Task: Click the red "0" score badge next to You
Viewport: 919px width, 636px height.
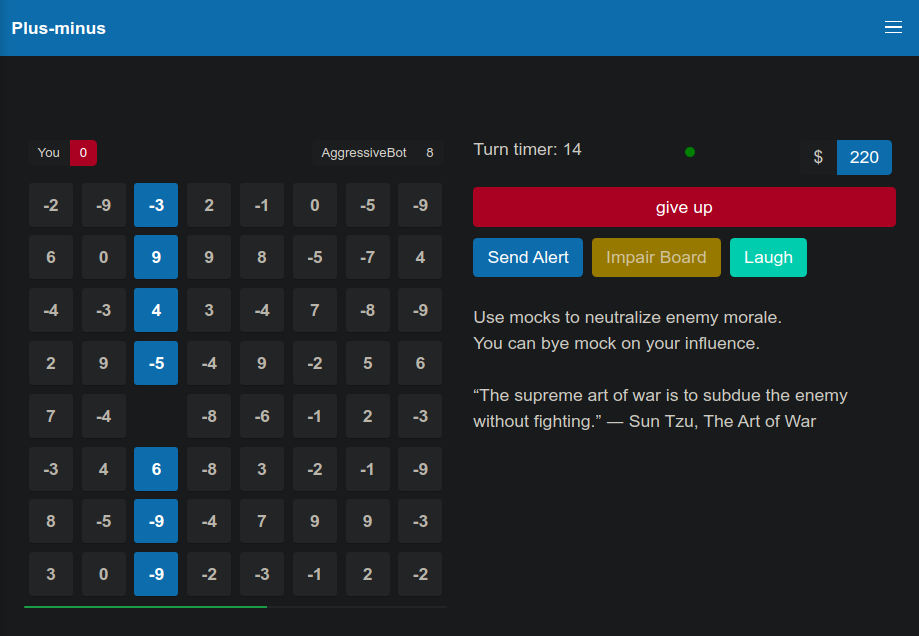Action: pyautogui.click(x=83, y=153)
